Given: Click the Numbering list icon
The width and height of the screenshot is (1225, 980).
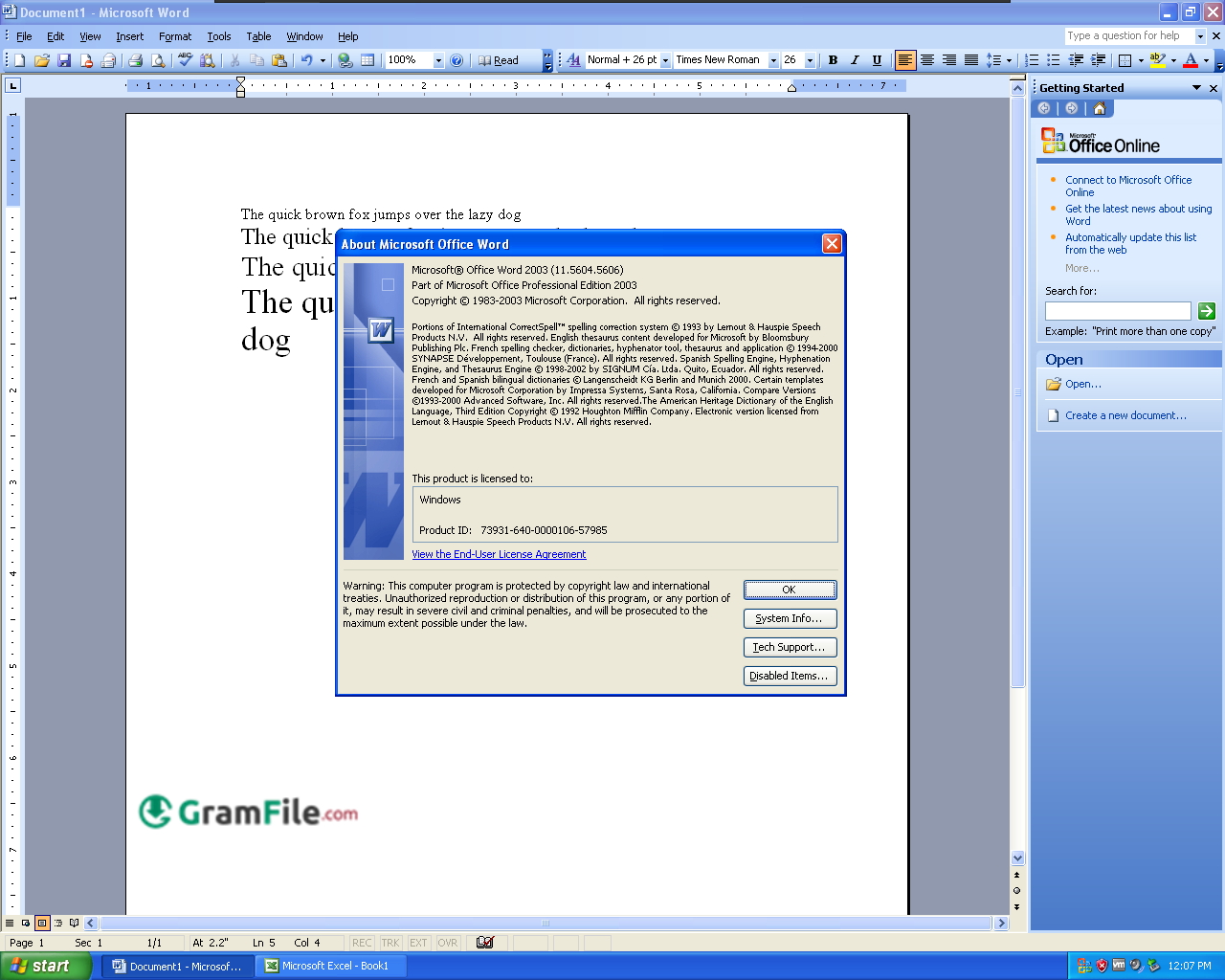Looking at the screenshot, I should pyautogui.click(x=1032, y=60).
